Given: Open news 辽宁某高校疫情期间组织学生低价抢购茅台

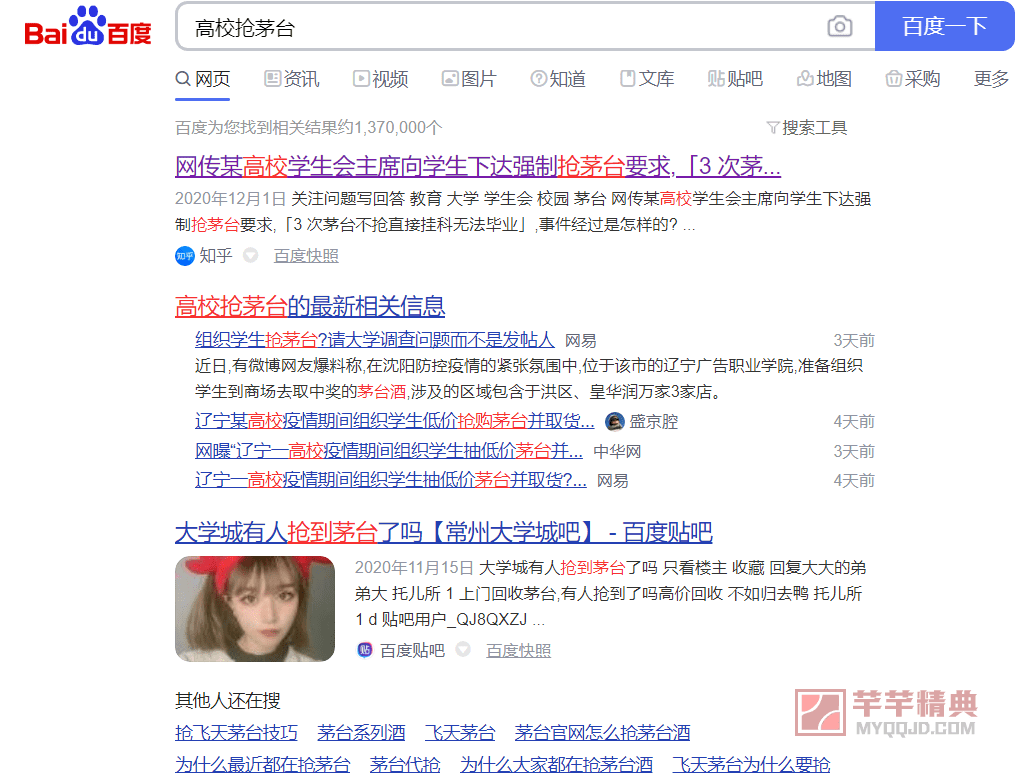Looking at the screenshot, I should 395,422.
